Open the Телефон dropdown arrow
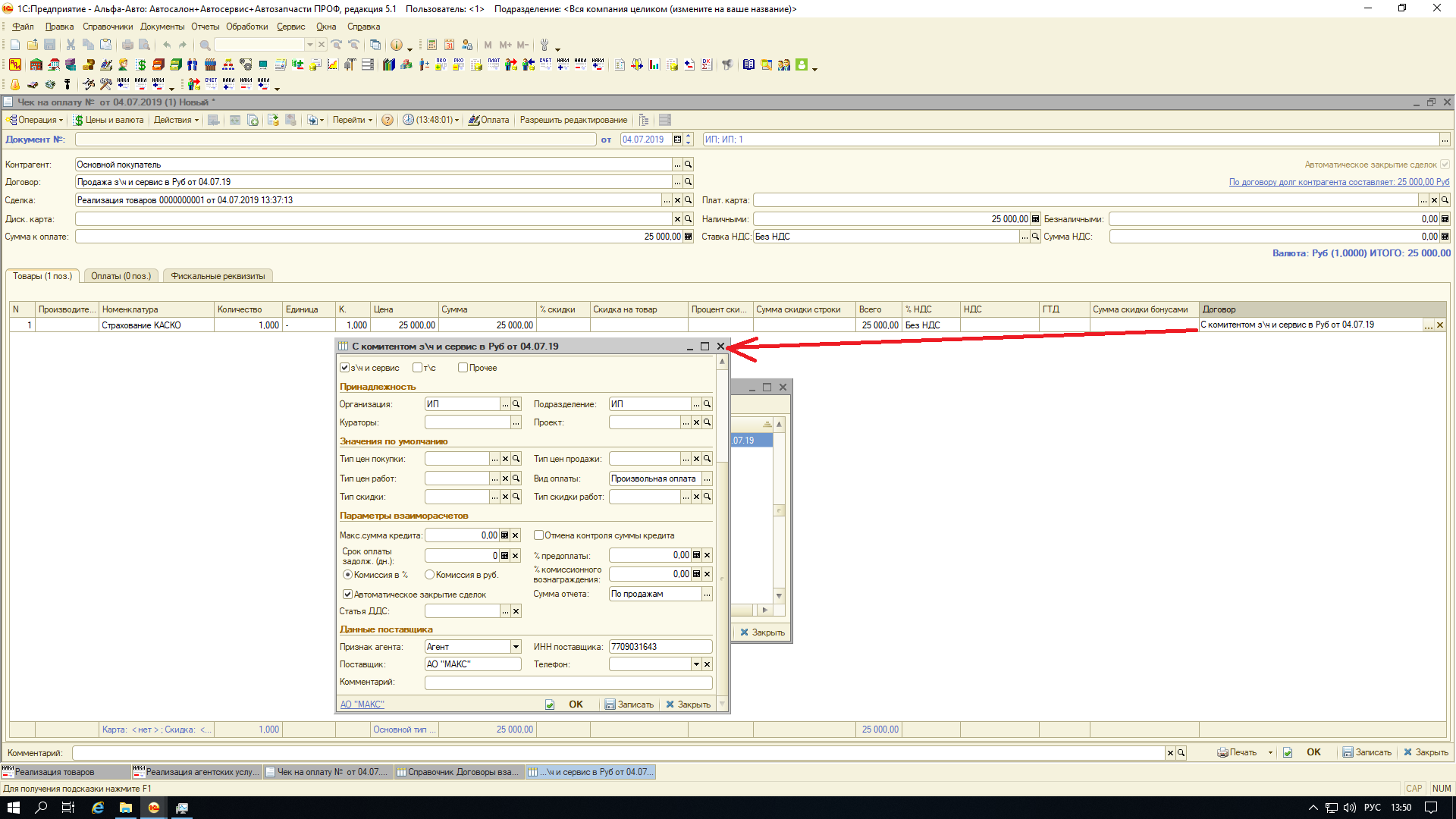This screenshot has height=819, width=1456. point(696,664)
